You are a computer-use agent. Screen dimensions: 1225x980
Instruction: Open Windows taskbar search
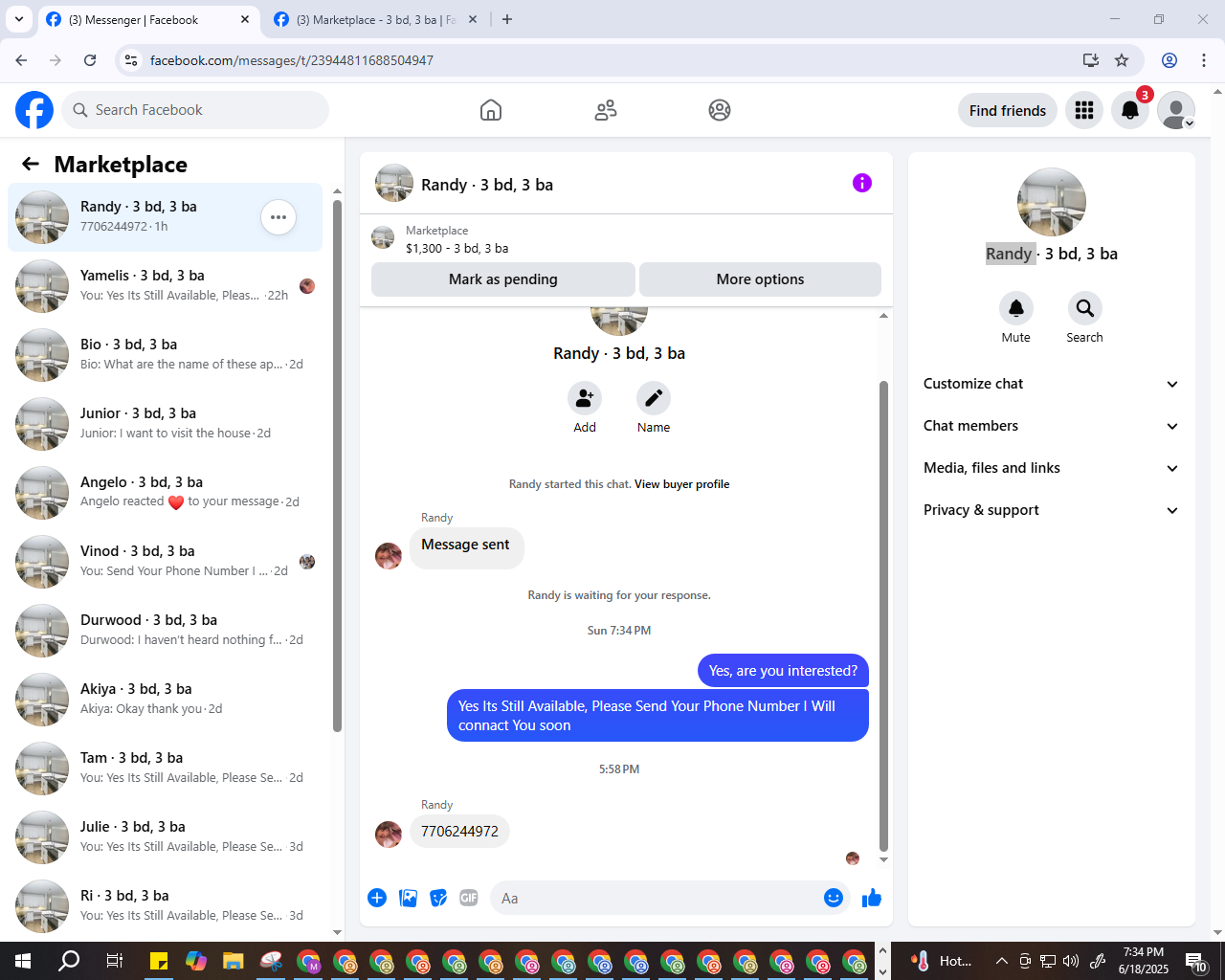pyautogui.click(x=69, y=961)
